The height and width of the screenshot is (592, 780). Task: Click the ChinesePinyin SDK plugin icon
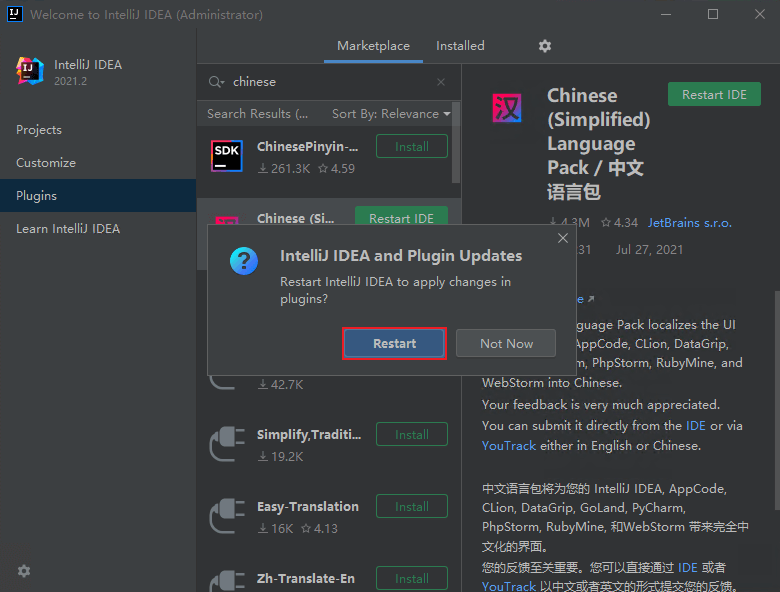(x=227, y=156)
